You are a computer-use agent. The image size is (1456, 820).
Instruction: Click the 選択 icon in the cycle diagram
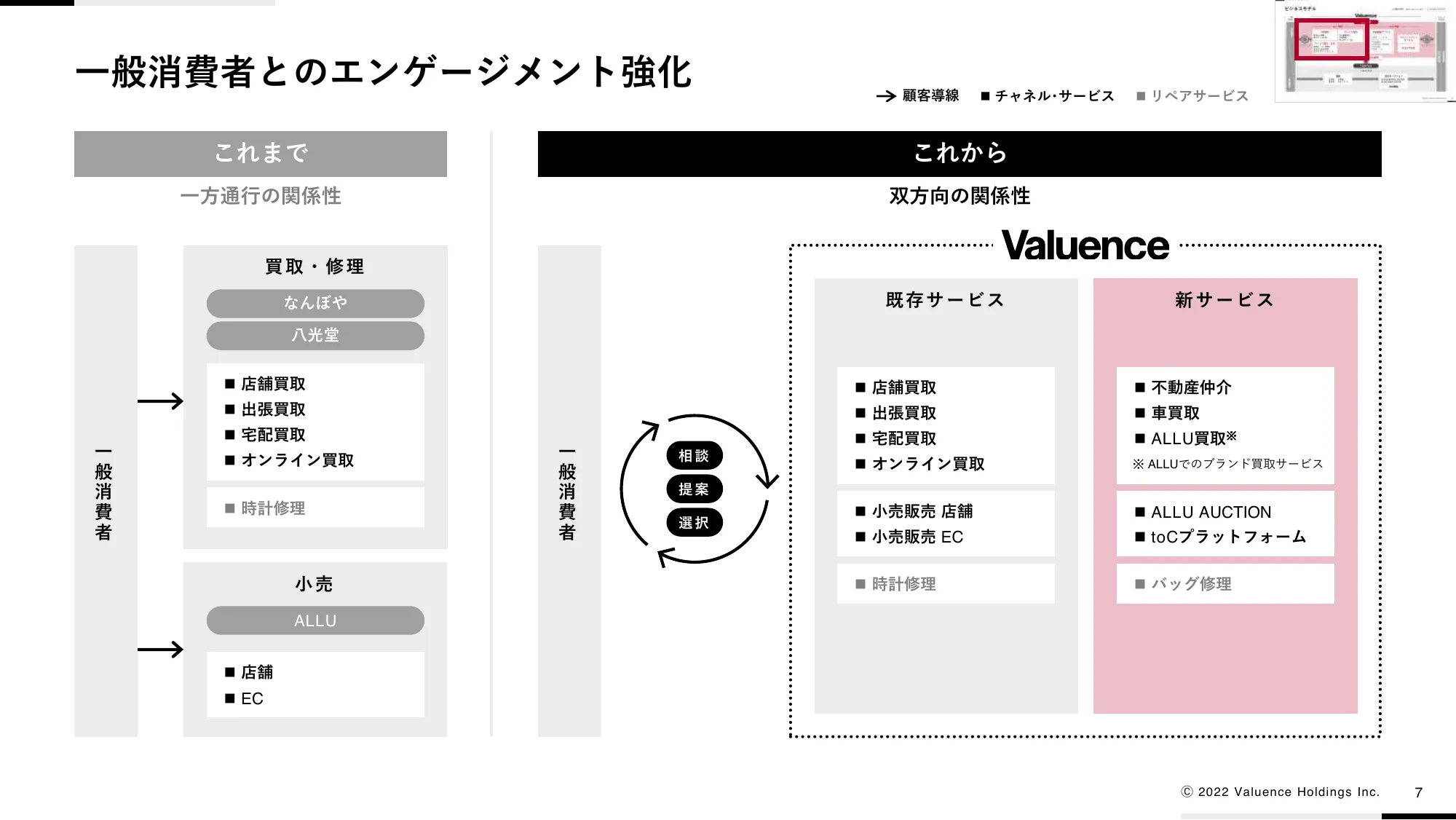click(x=693, y=522)
